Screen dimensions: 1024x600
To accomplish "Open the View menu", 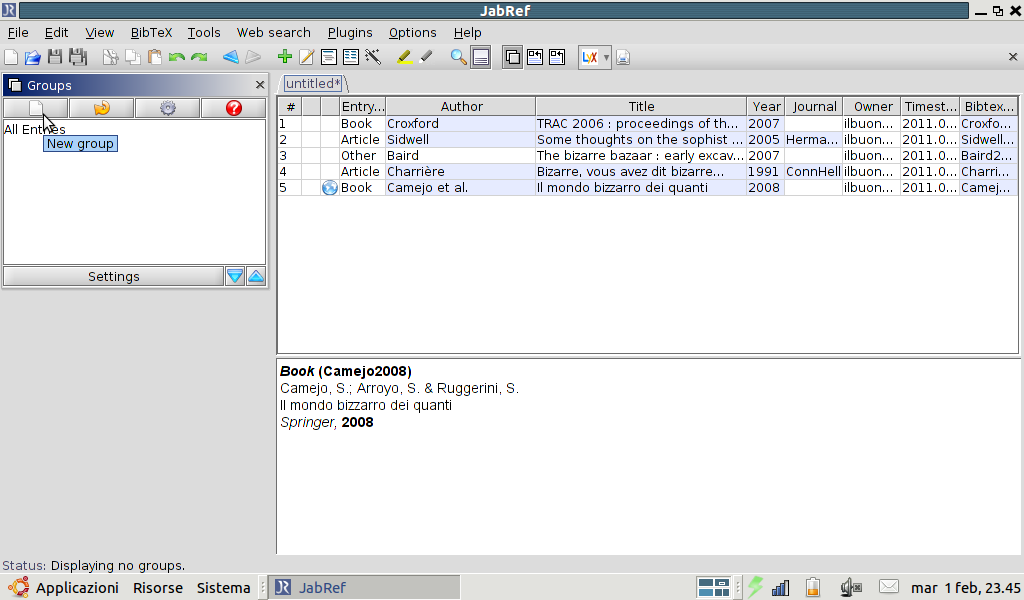I will point(99,33).
